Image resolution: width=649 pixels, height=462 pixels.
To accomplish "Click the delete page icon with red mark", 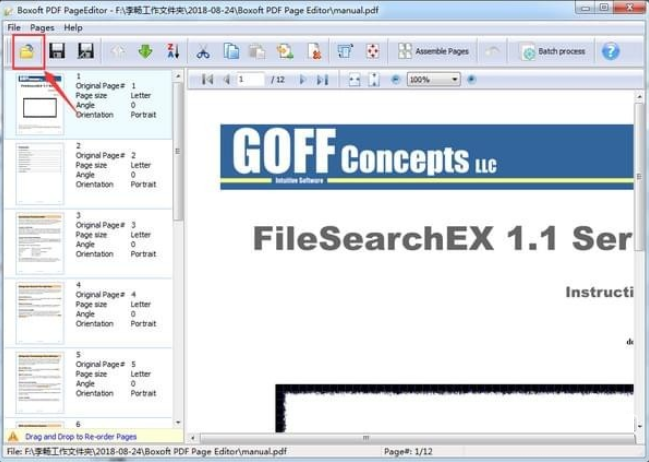I will (x=315, y=51).
